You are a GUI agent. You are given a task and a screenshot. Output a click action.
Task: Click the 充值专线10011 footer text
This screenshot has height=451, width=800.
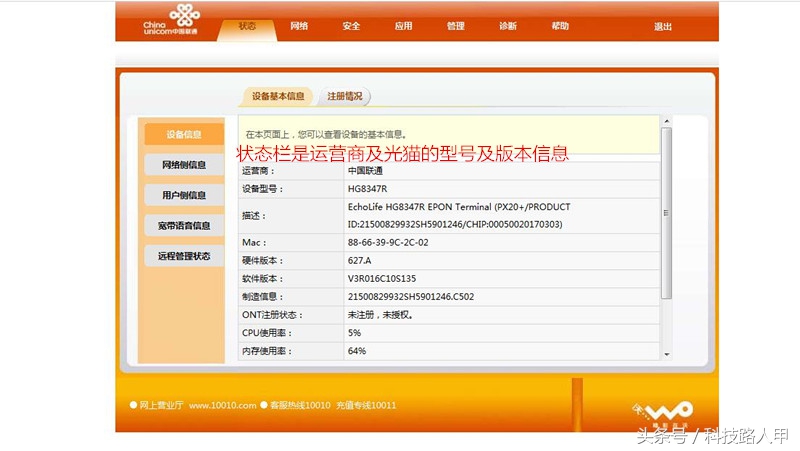tap(366, 405)
